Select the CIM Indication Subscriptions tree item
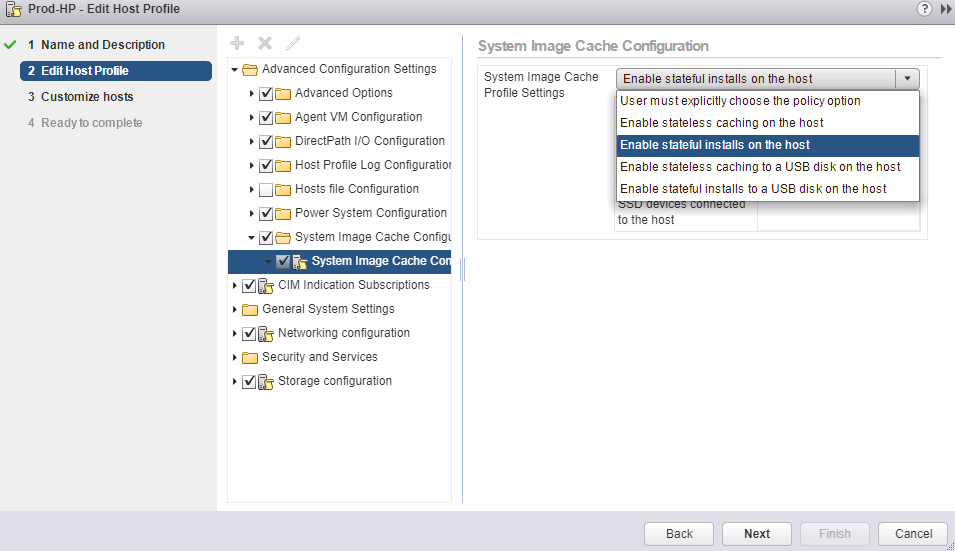 [x=353, y=285]
